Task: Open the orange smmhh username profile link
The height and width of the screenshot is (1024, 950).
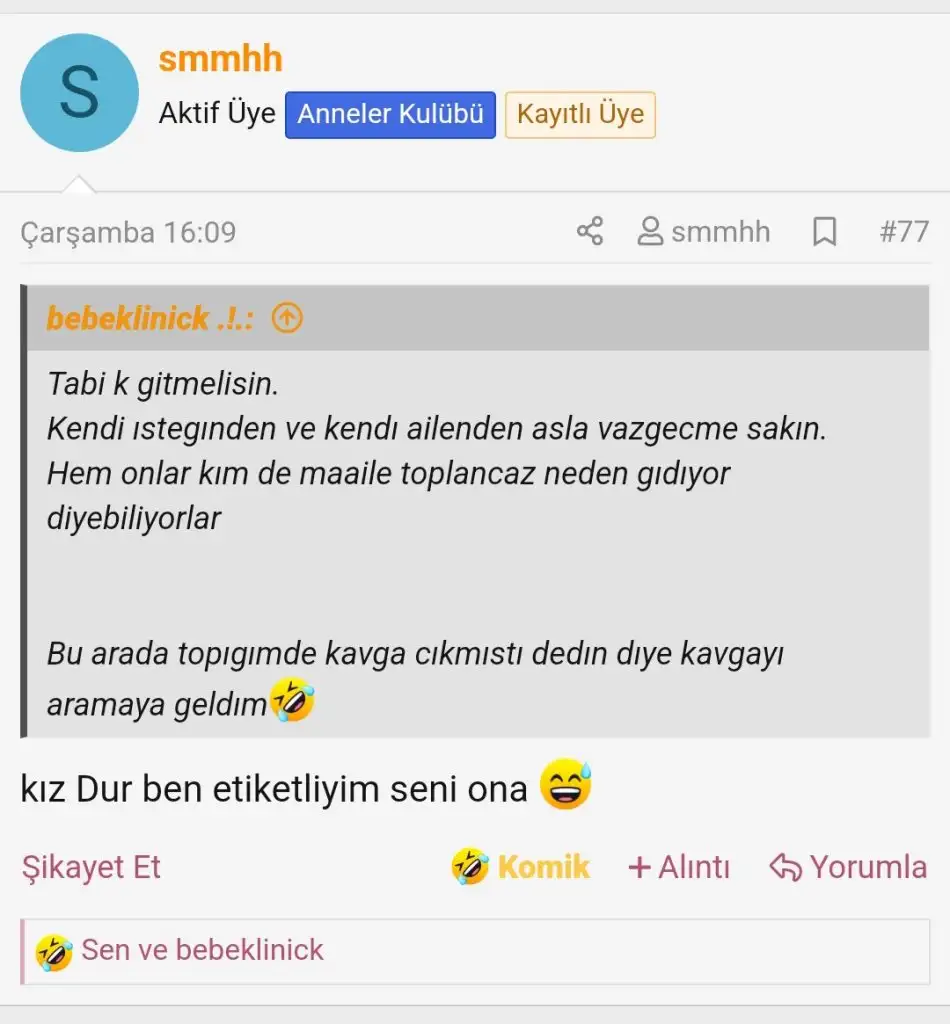Action: (220, 59)
